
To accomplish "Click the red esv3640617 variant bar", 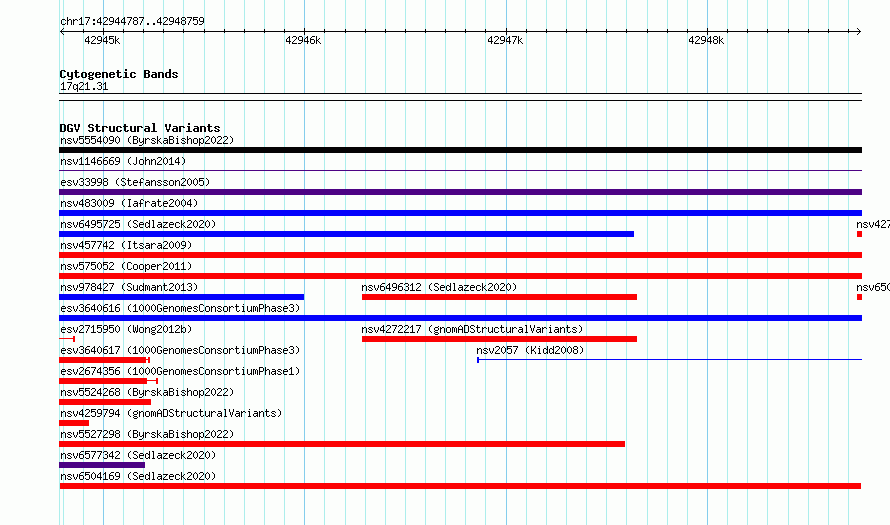I will 104,360.
